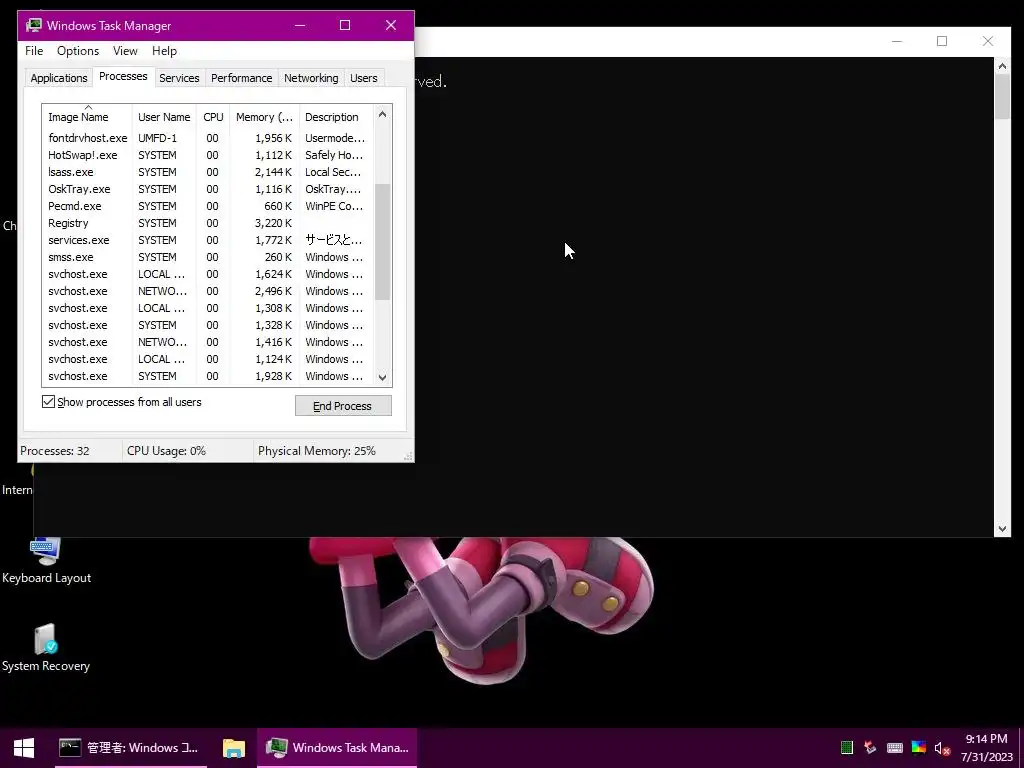Open the on-screen keyboard tray icon
Image resolution: width=1024 pixels, height=768 pixels.
pyautogui.click(x=895, y=748)
